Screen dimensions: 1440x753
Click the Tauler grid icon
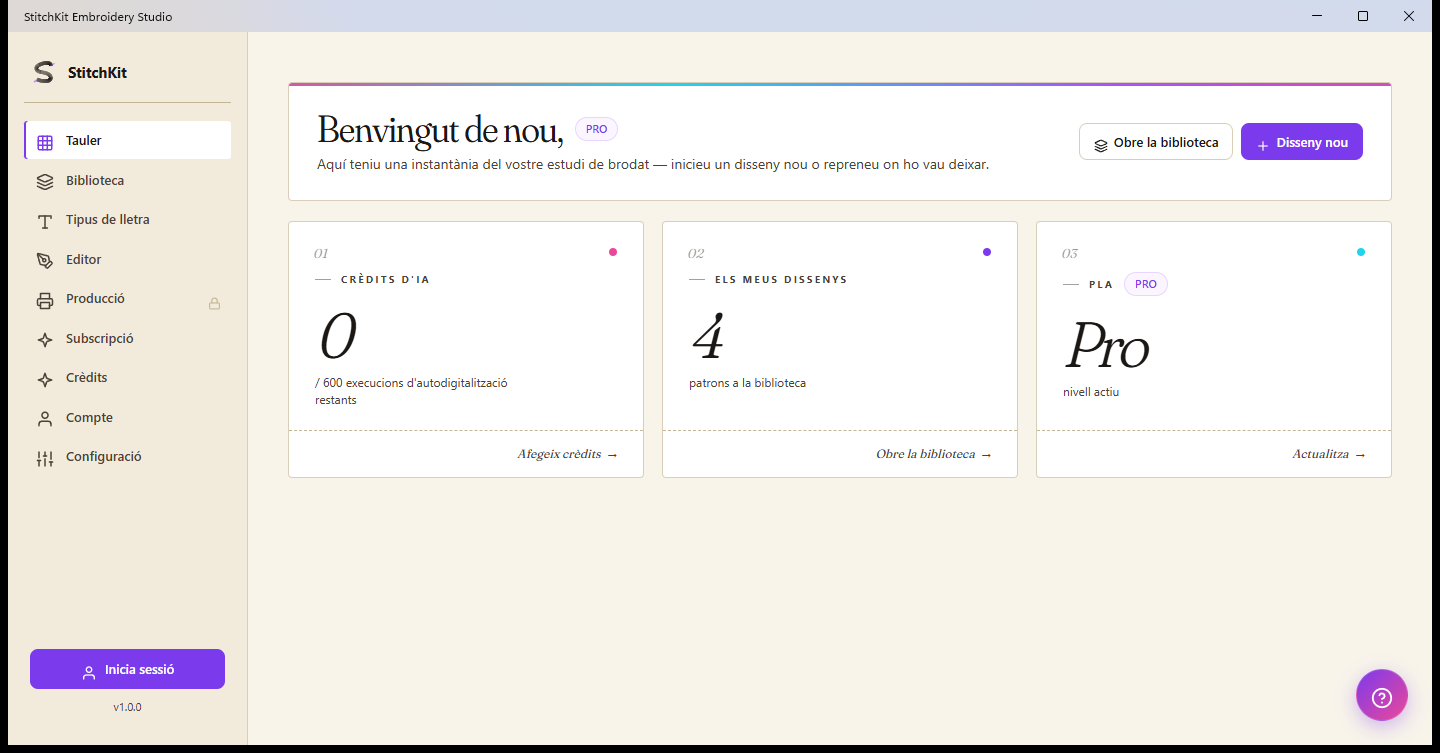(x=45, y=142)
